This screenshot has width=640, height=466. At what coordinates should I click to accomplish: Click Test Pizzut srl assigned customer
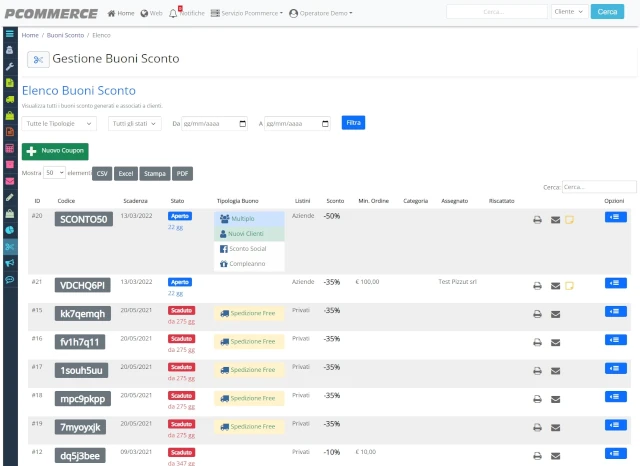[x=458, y=282]
